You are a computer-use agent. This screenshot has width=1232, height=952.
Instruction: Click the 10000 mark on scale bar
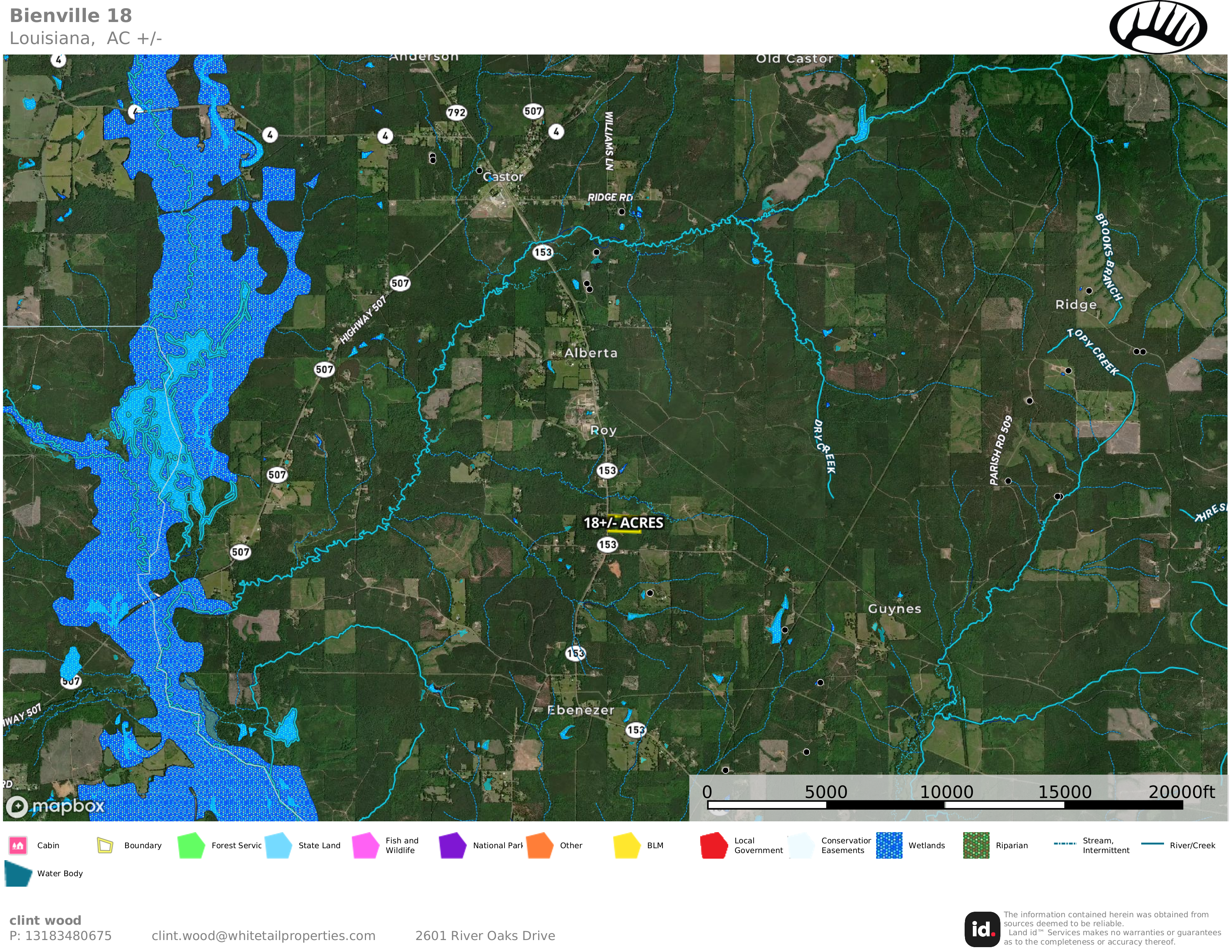[946, 792]
